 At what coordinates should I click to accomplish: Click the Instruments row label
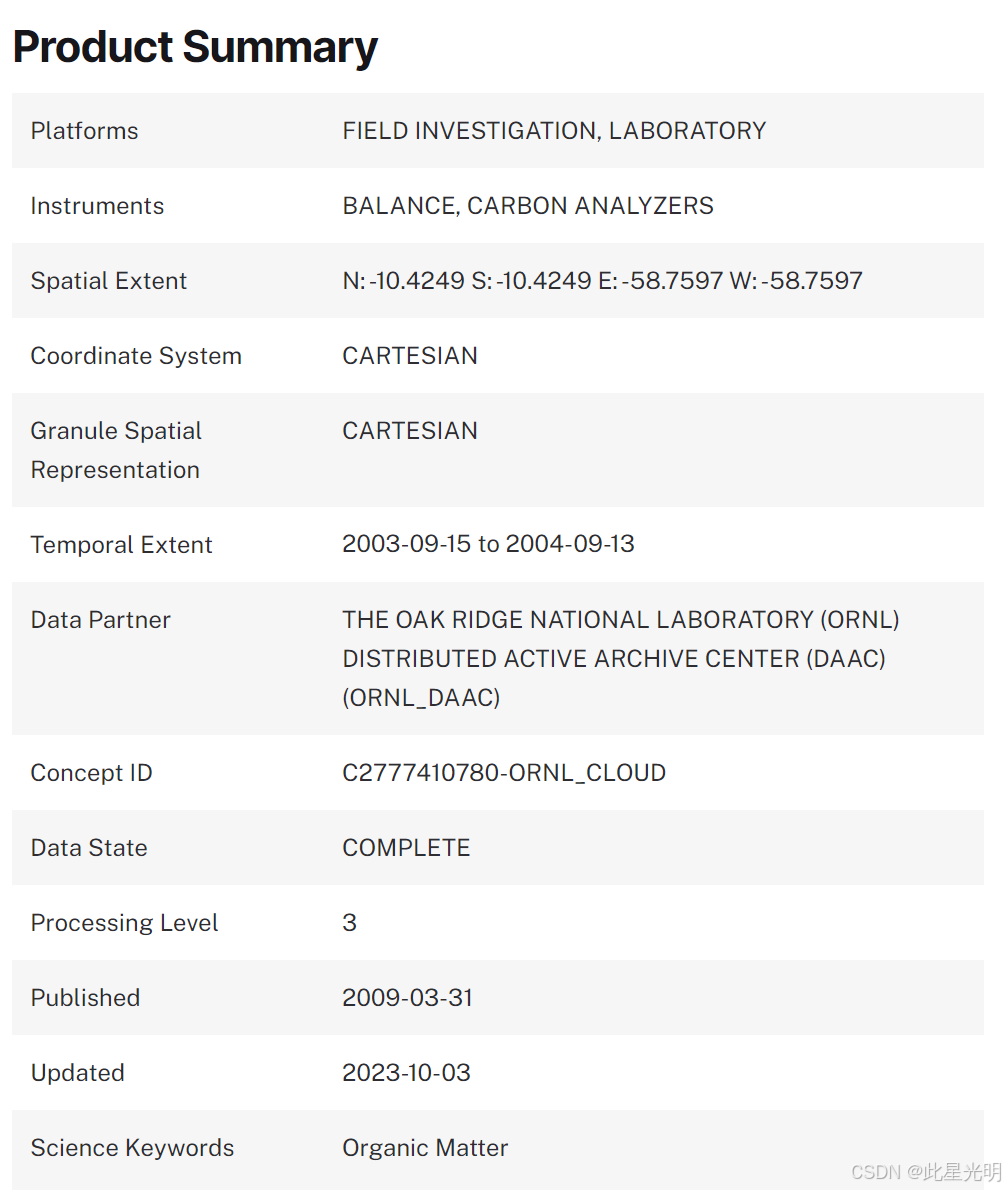[97, 206]
